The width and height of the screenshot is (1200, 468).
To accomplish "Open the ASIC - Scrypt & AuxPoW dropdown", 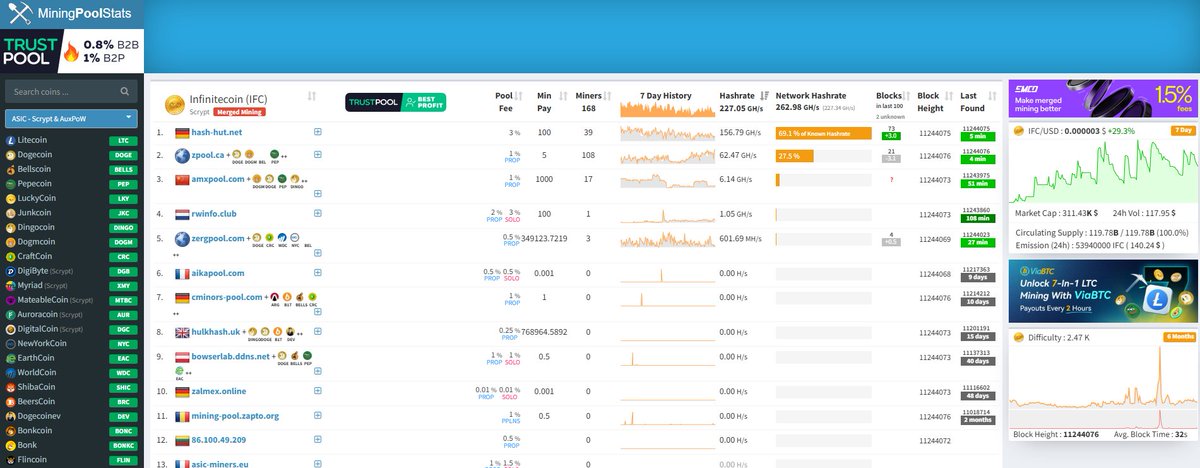I will point(71,118).
